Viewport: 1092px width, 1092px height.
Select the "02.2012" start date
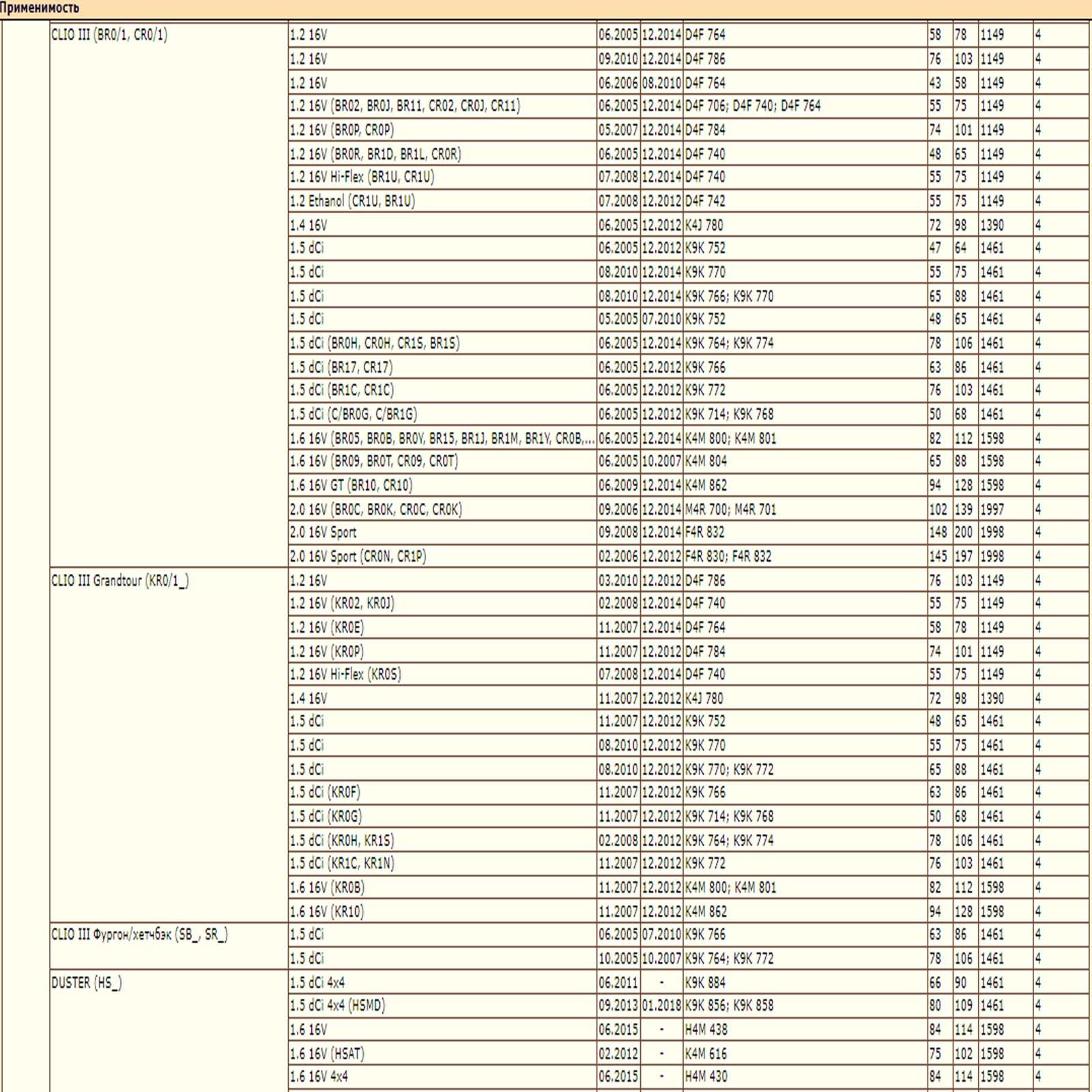[x=618, y=1054]
